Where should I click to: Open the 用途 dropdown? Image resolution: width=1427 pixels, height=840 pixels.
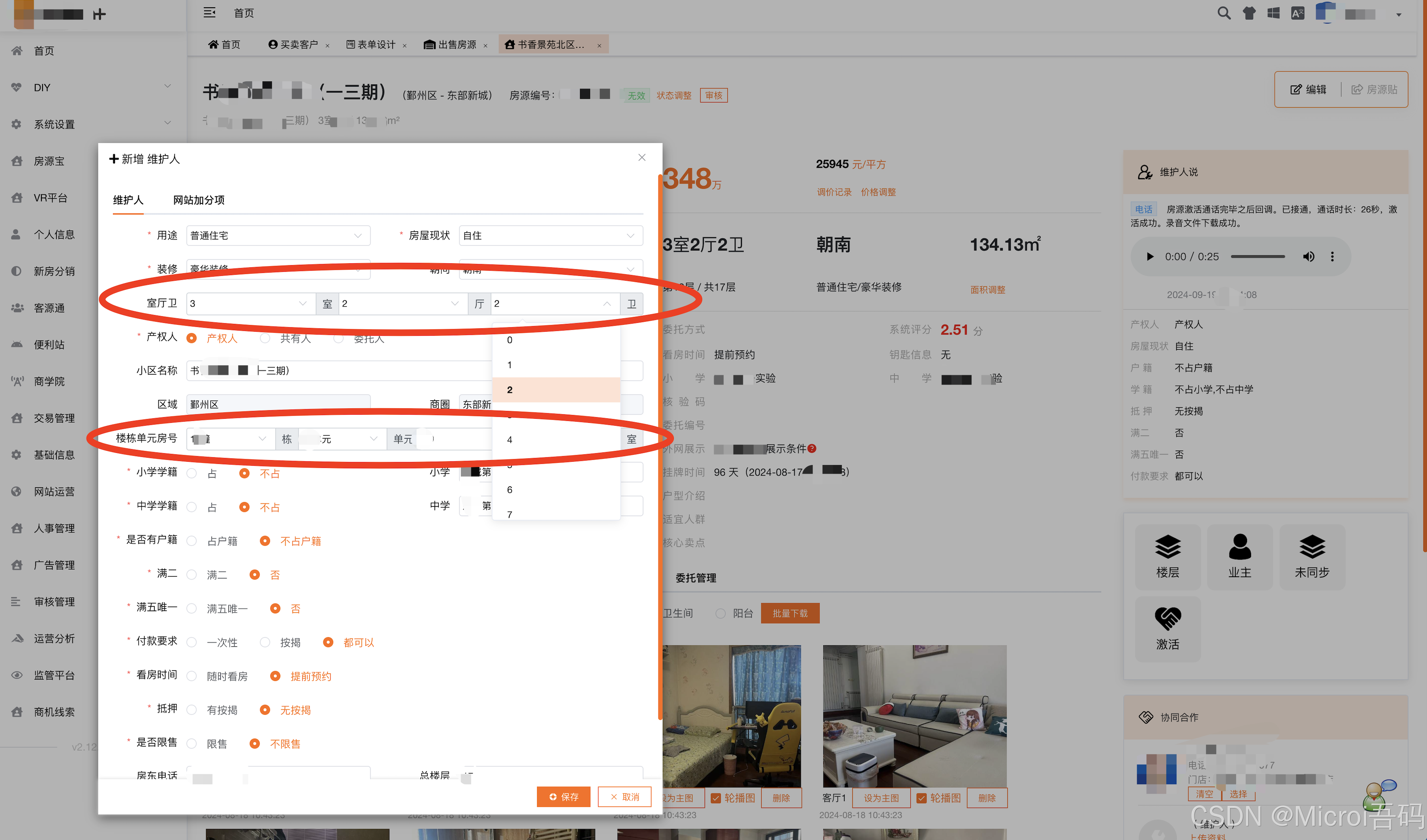click(278, 235)
